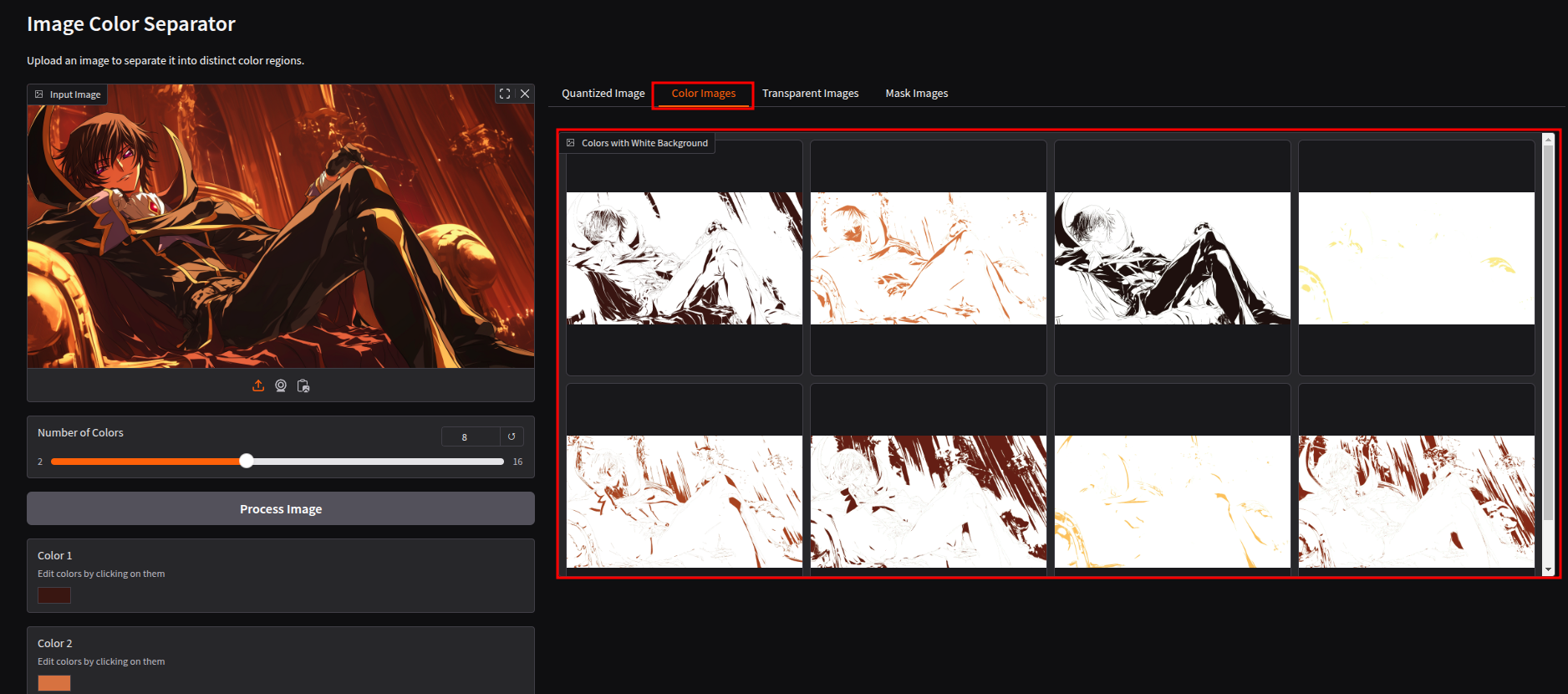Open the input image in fullscreen view
The image size is (1568, 694).
point(505,94)
